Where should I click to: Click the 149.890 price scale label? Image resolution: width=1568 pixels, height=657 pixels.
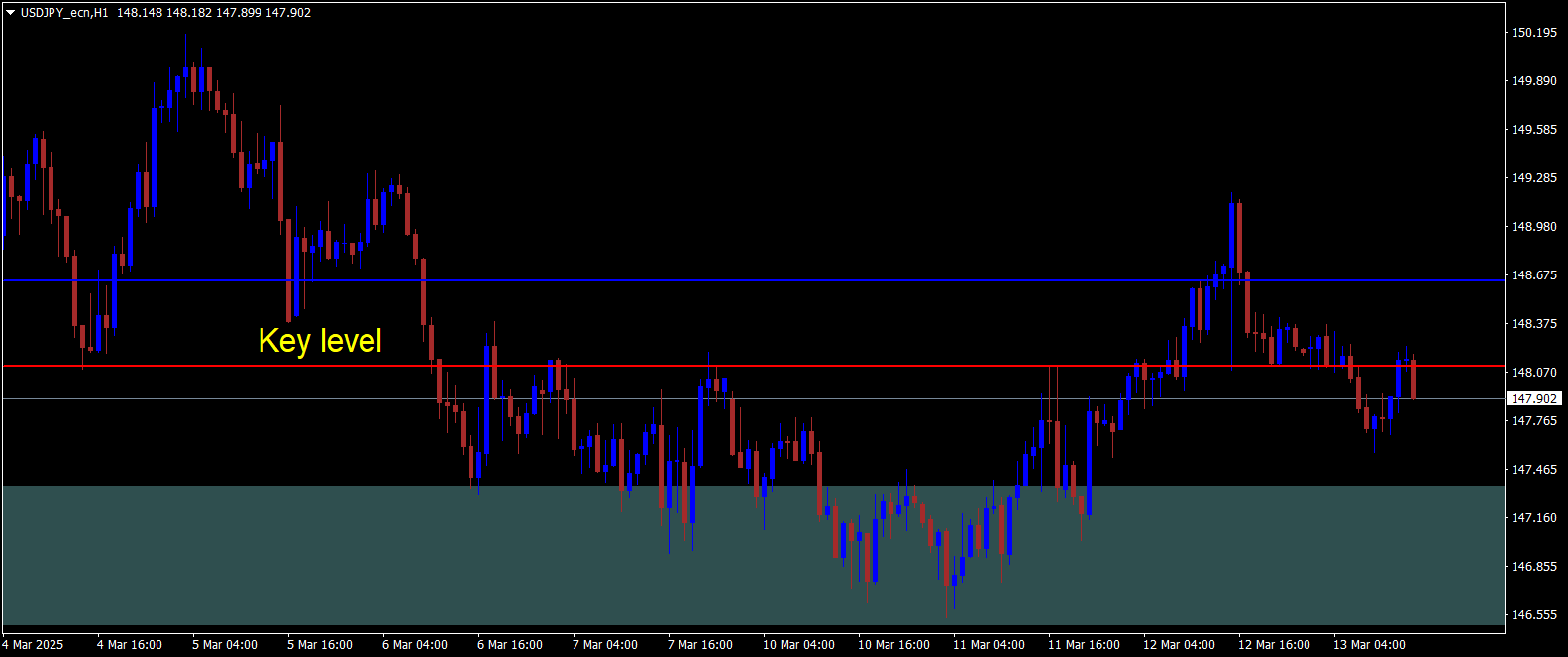(x=1533, y=81)
